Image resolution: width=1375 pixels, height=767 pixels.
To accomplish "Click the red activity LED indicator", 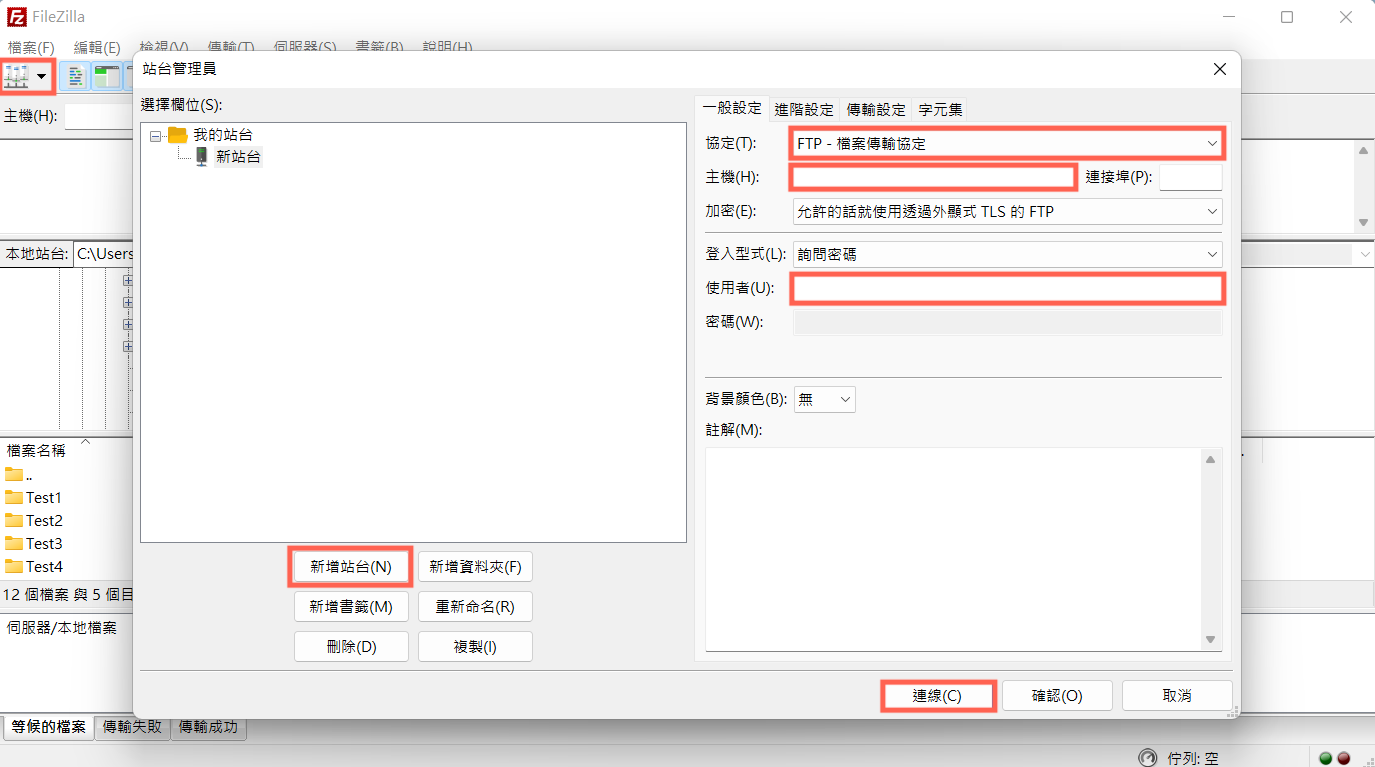I will tap(1343, 758).
